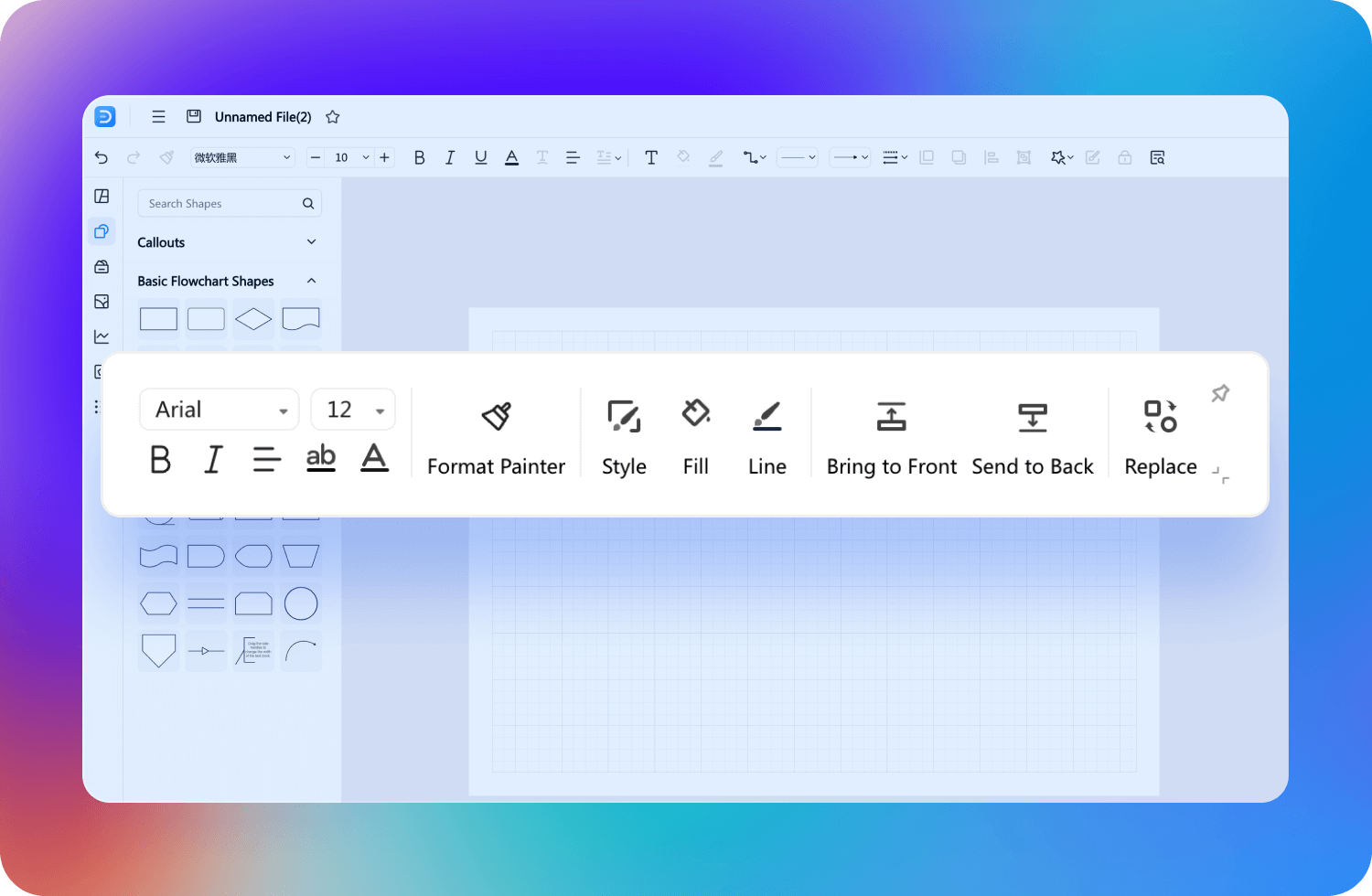
Task: Click the undo button
Action: pos(102,157)
